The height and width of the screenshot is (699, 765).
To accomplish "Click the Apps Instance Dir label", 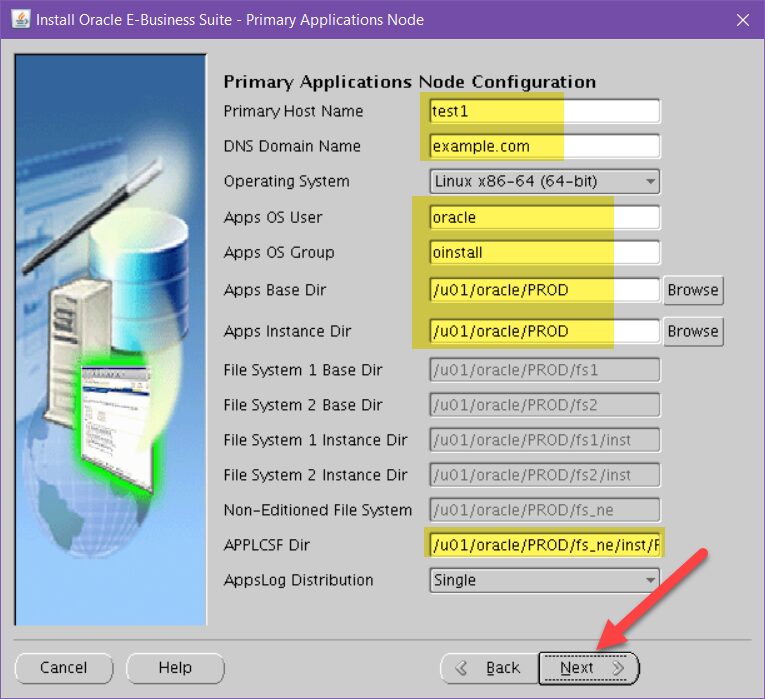I will (x=287, y=332).
